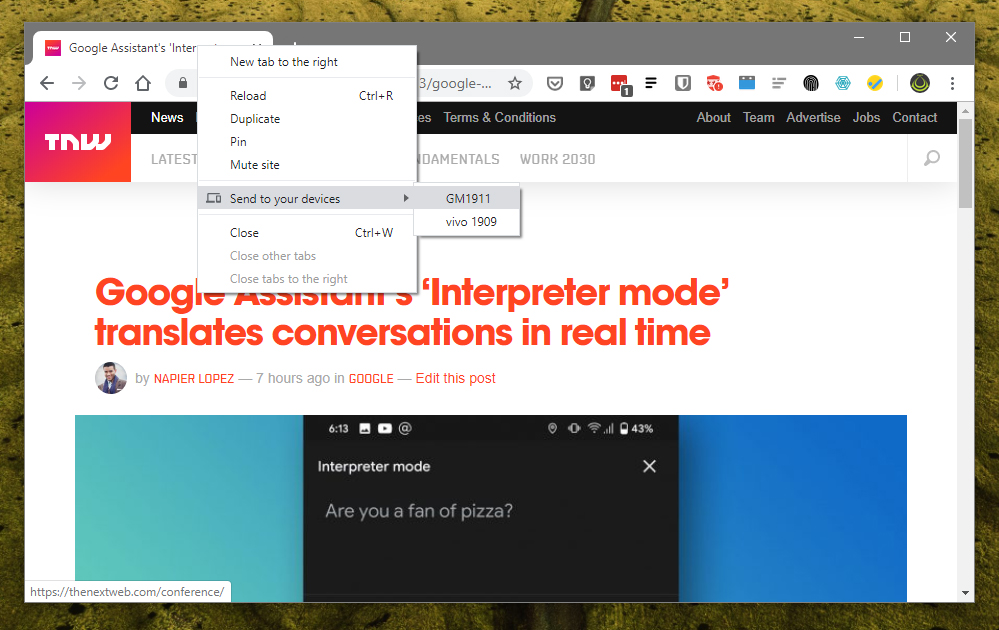Click the article's Interpreter mode hero image
The height and width of the screenshot is (630, 999).
pos(491,508)
